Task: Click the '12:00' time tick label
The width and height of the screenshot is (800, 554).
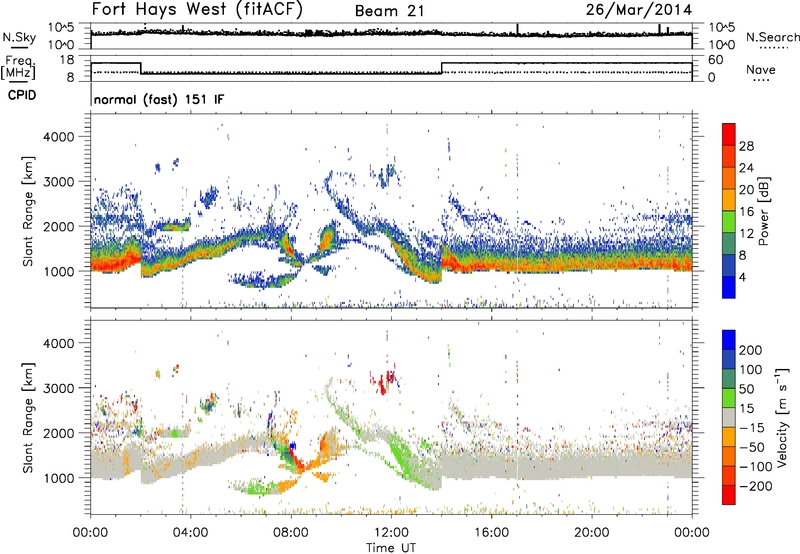Action: point(391,533)
